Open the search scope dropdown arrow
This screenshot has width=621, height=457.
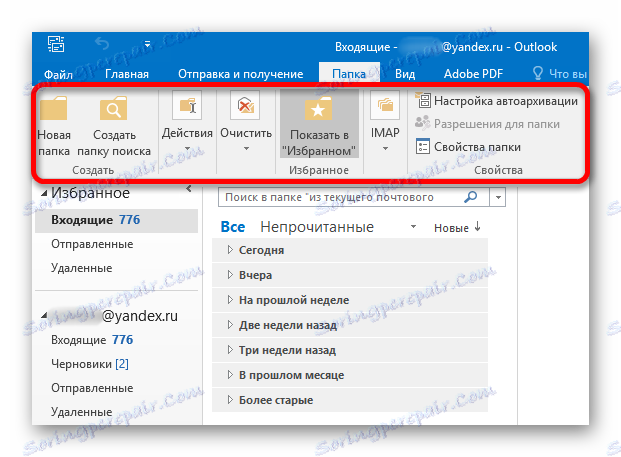498,197
